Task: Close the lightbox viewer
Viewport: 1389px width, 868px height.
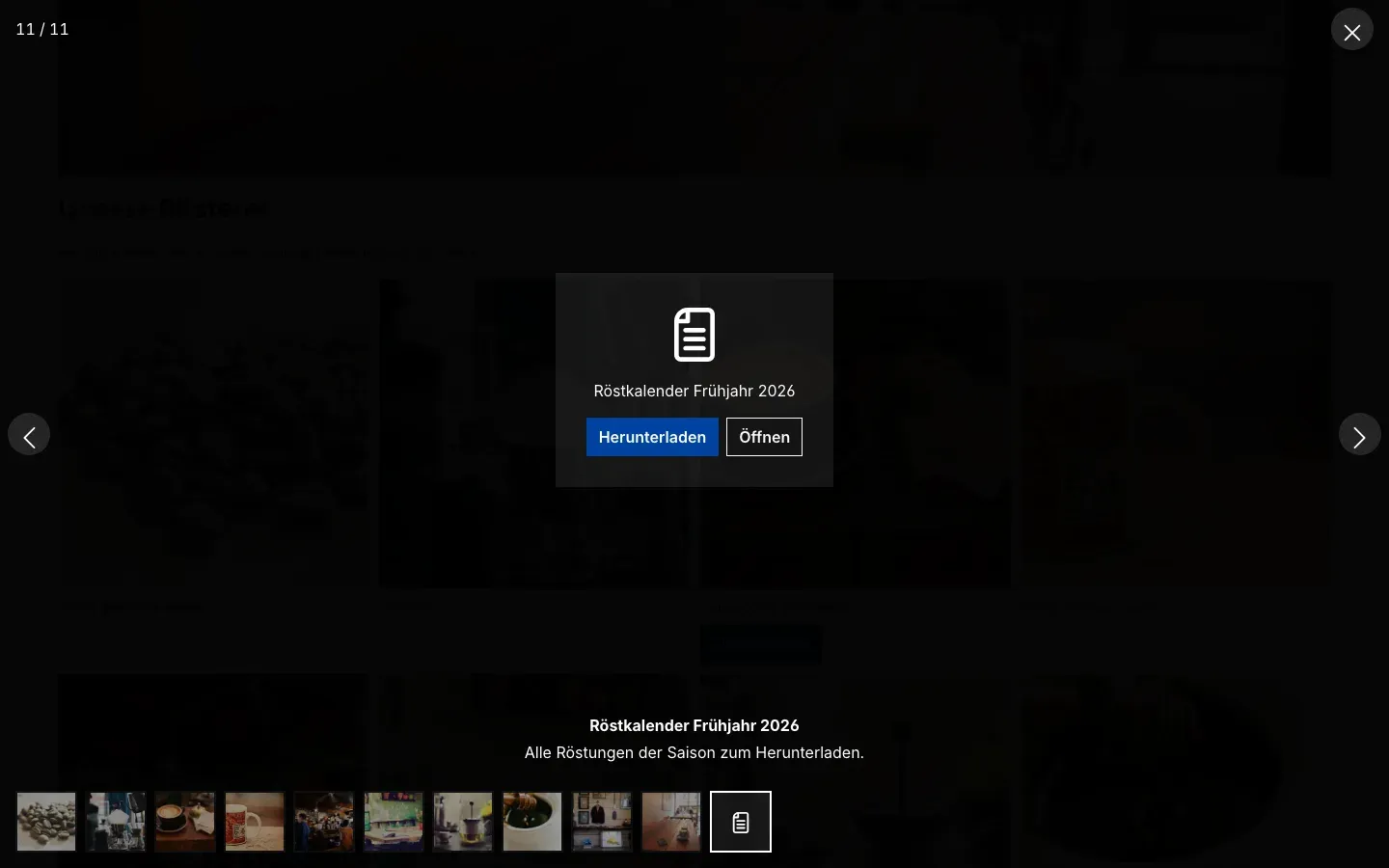Action: (1352, 30)
